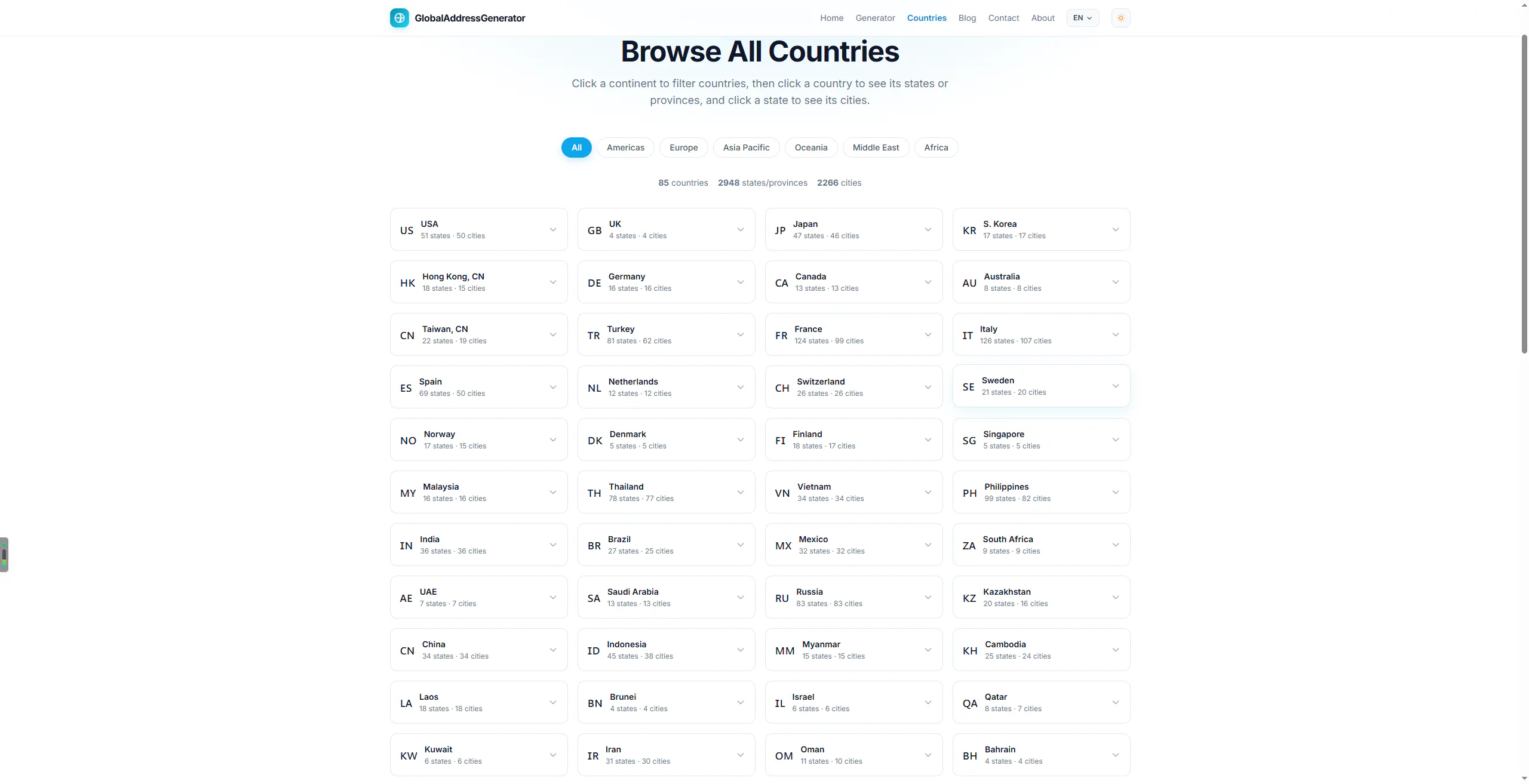
Task: Click the DK code on Denmark card
Action: [x=595, y=441]
